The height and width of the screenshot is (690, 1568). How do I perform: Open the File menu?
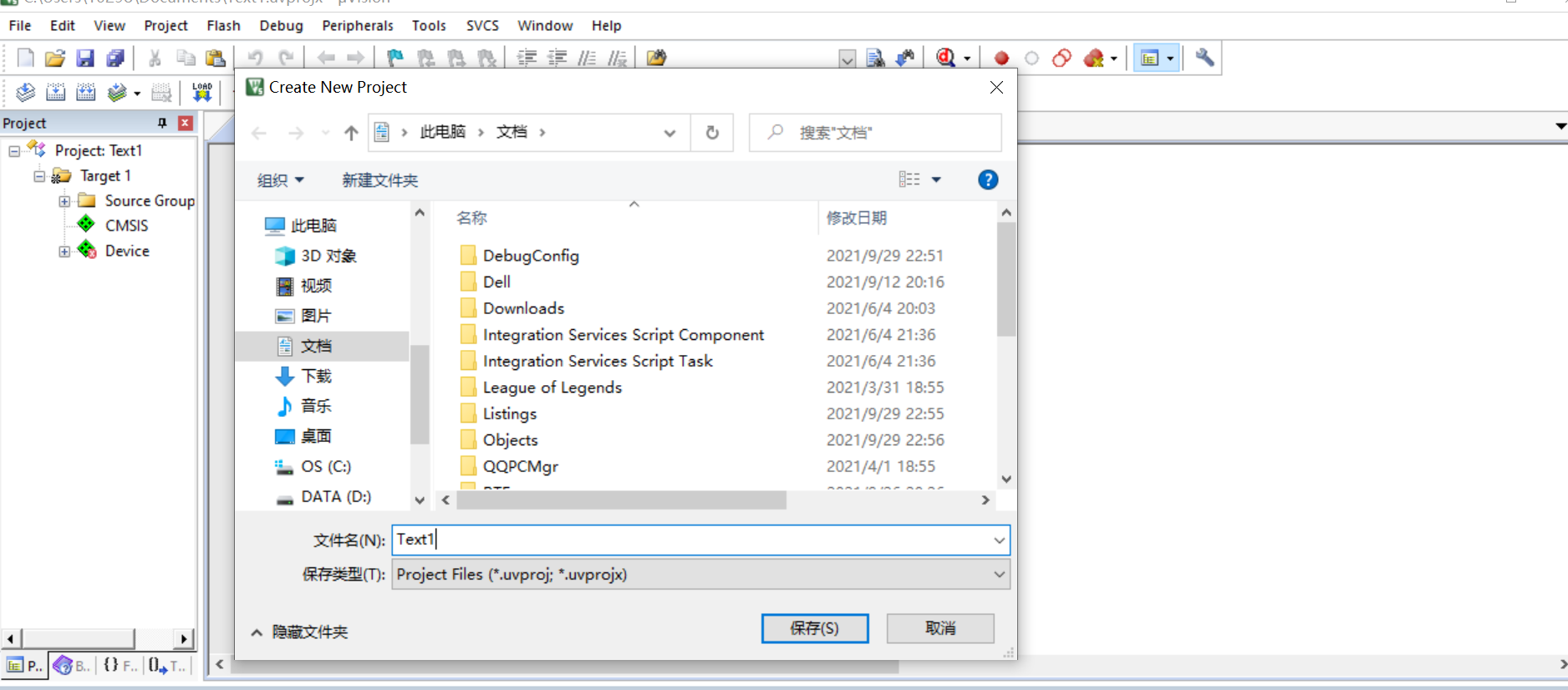click(x=20, y=25)
